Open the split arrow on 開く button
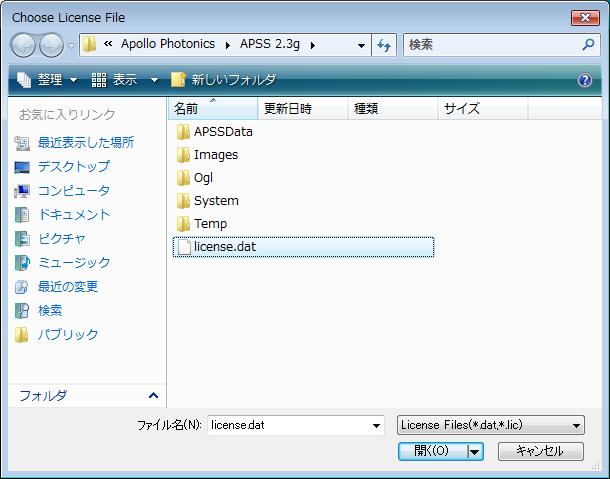Image resolution: width=610 pixels, height=479 pixels. (475, 451)
